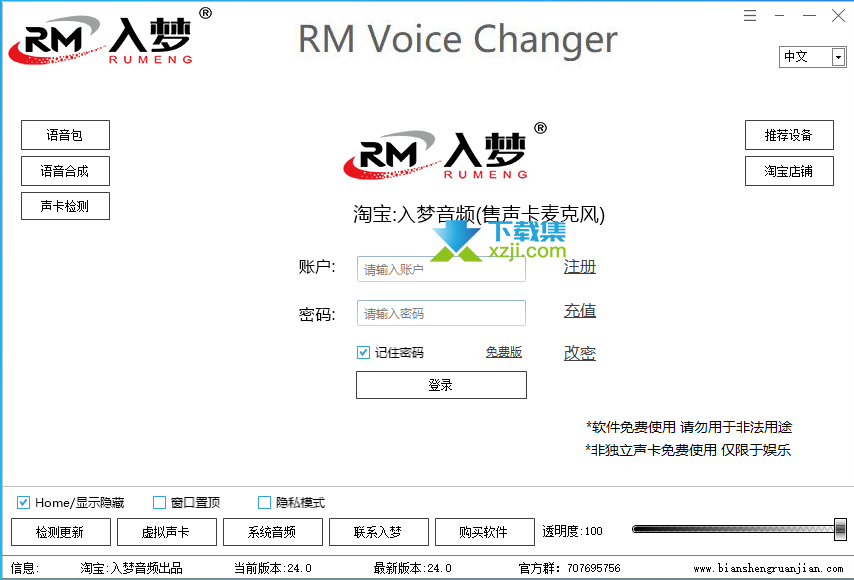Focus the 账户 account input field
Image resolution: width=854 pixels, height=580 pixels.
click(441, 269)
